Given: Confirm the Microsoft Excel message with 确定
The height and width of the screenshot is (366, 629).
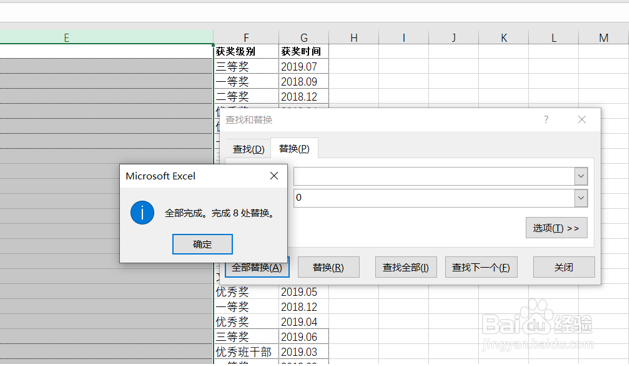Looking at the screenshot, I should click(x=202, y=244).
